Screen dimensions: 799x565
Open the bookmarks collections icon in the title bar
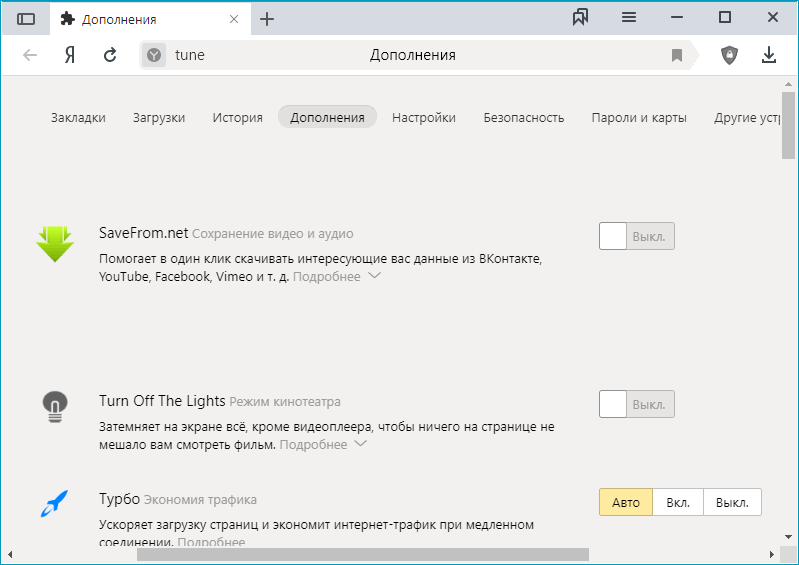click(x=580, y=17)
